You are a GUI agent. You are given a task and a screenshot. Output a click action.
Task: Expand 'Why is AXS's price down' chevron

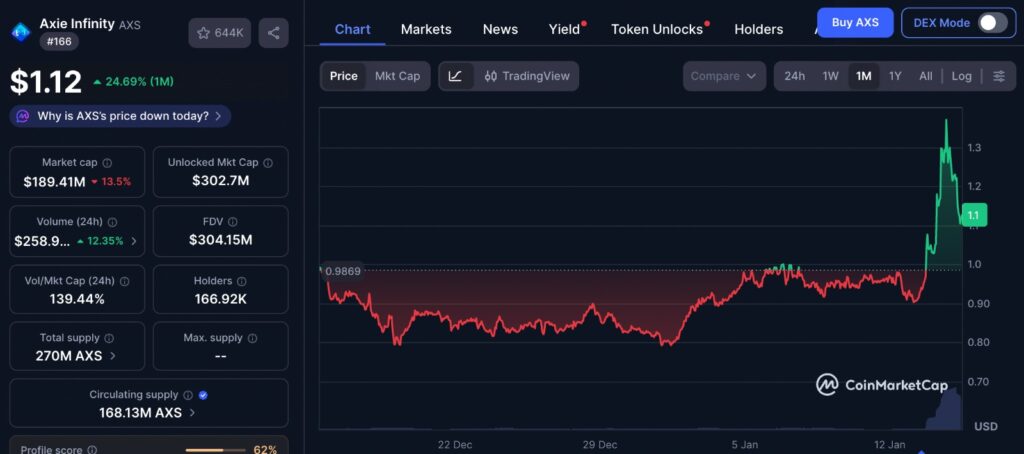(x=218, y=116)
